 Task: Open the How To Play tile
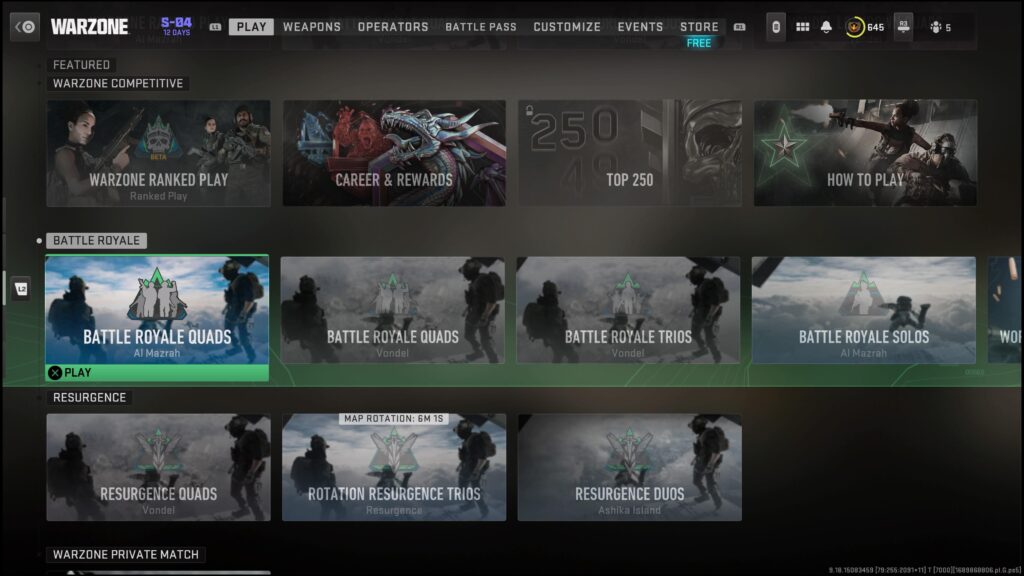coord(865,153)
